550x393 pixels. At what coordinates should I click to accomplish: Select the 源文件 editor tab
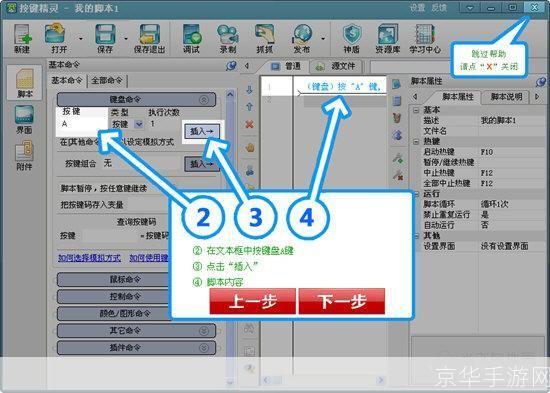pos(336,66)
